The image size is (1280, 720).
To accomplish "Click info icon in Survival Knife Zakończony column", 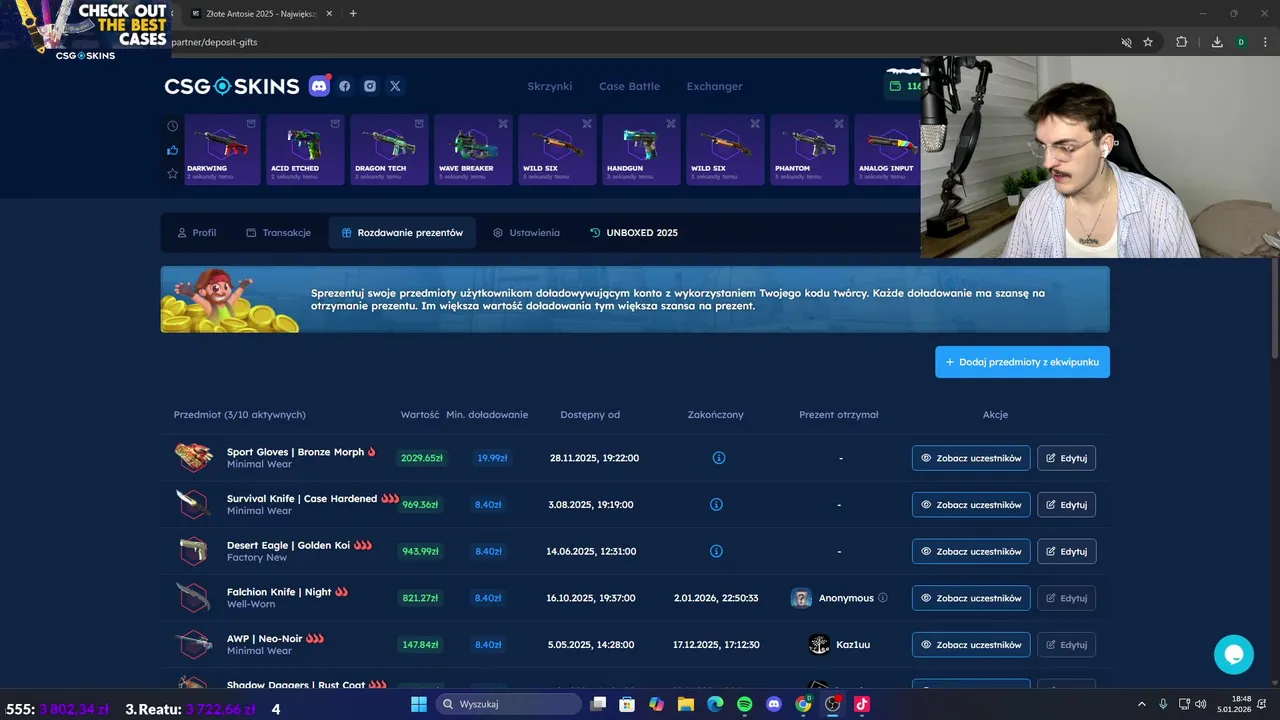I will click(x=716, y=505).
